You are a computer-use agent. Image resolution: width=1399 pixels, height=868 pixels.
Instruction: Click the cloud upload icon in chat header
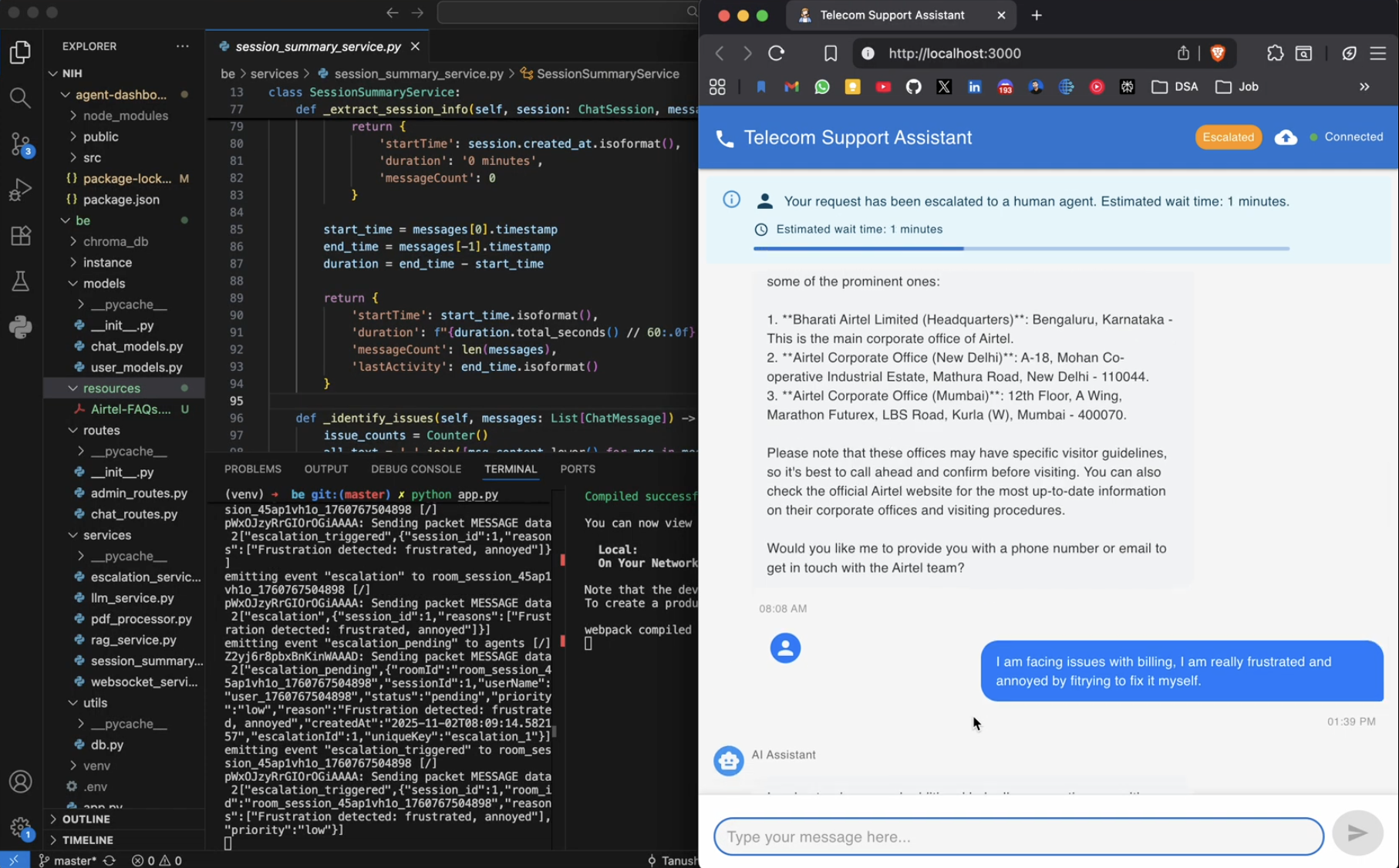tap(1286, 137)
